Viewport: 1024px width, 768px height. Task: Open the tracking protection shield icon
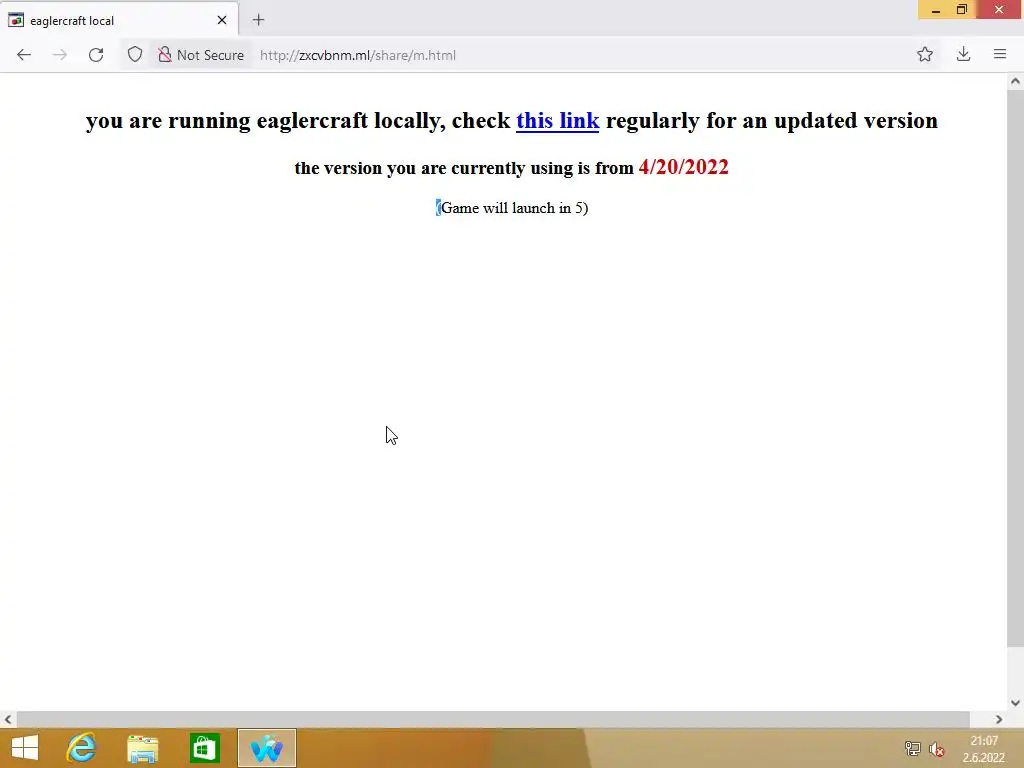pos(135,55)
